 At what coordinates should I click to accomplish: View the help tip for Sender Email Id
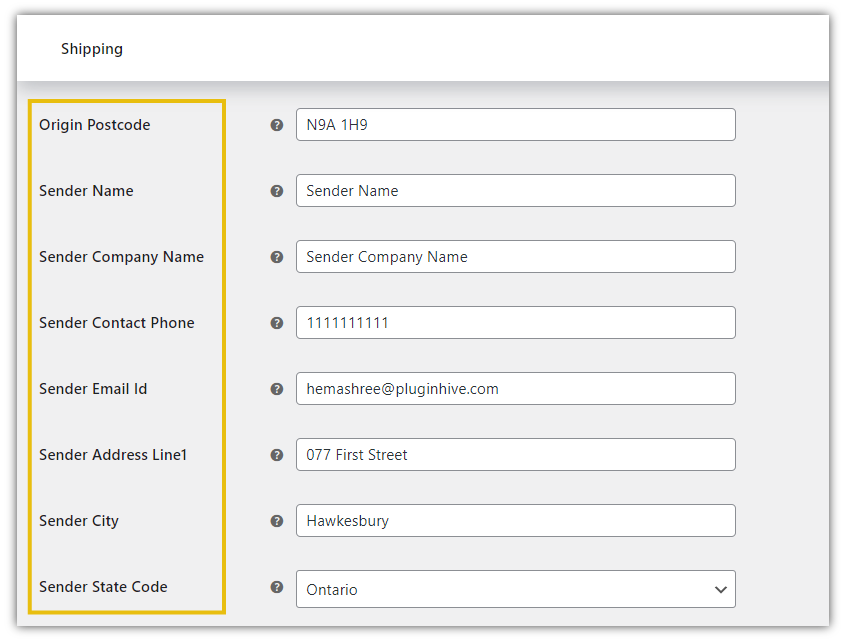click(x=277, y=389)
